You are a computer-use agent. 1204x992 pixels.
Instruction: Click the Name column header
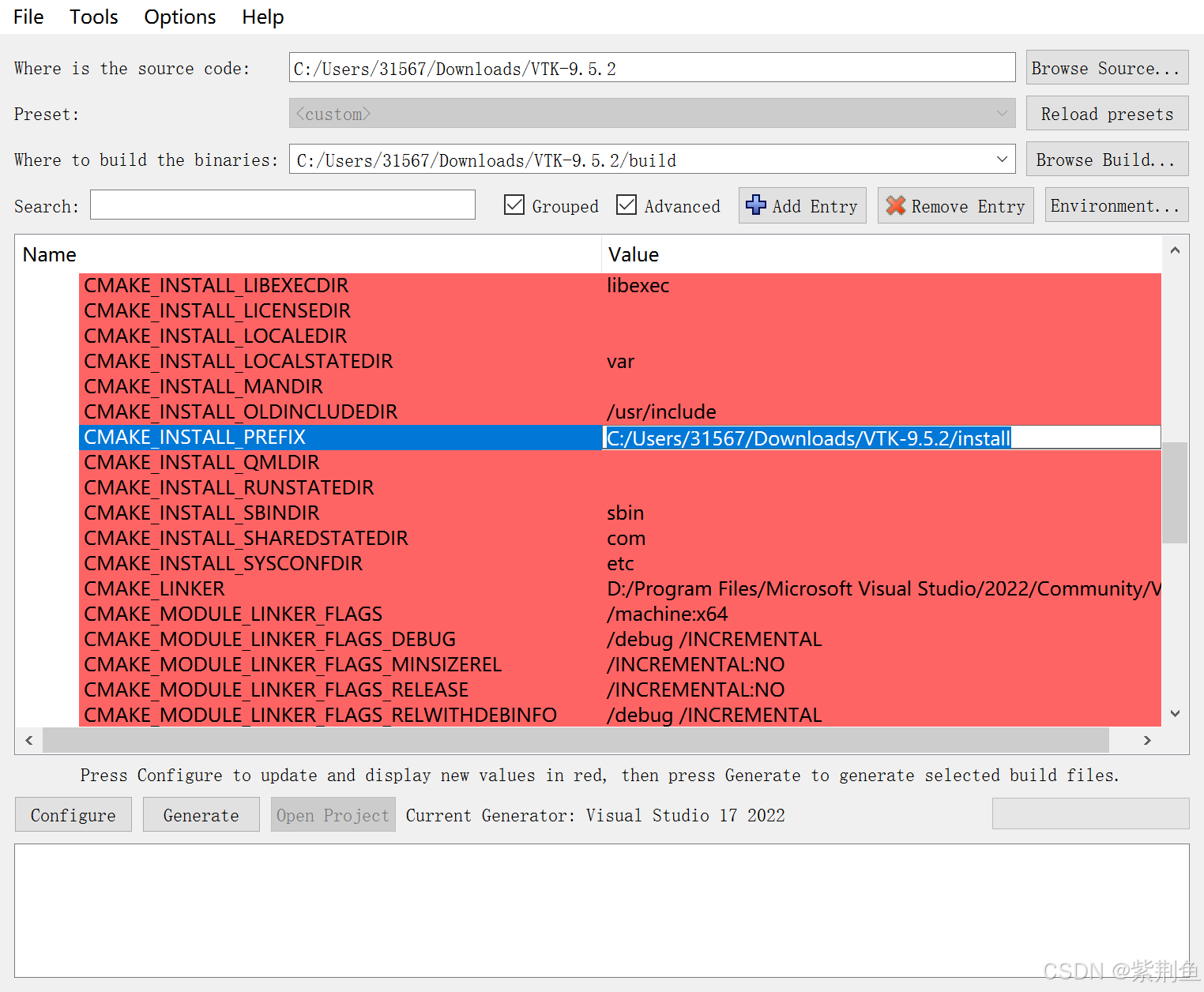(308, 254)
